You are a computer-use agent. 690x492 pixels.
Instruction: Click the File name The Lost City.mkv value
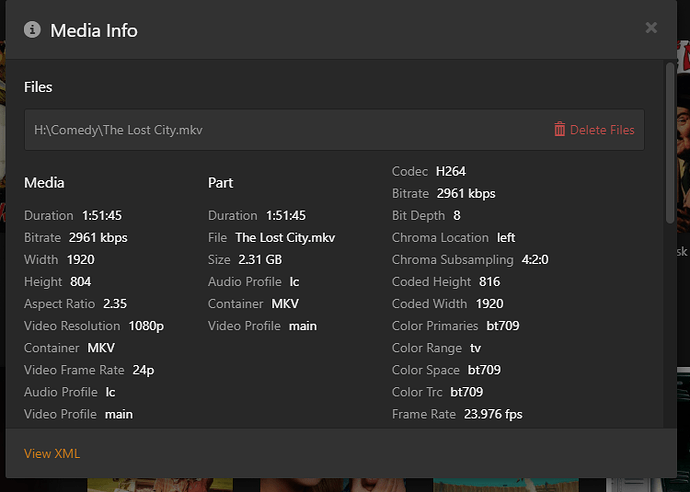tap(285, 238)
